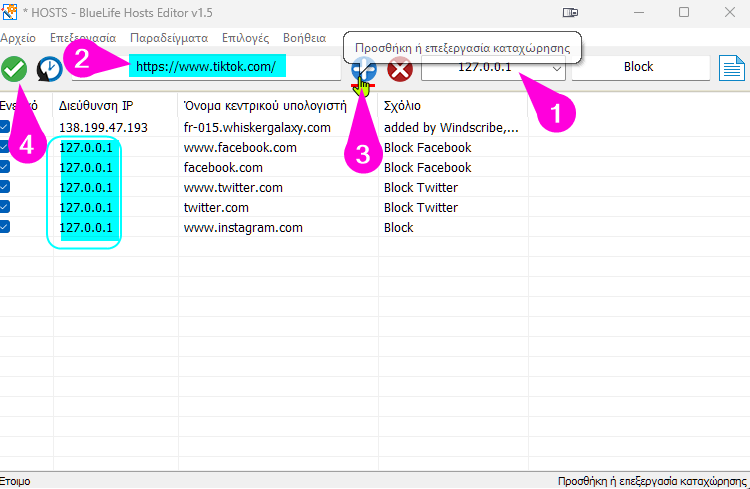Click the tiktok.com hostname input field
Screen dimensions: 750x489
[x=207, y=67]
